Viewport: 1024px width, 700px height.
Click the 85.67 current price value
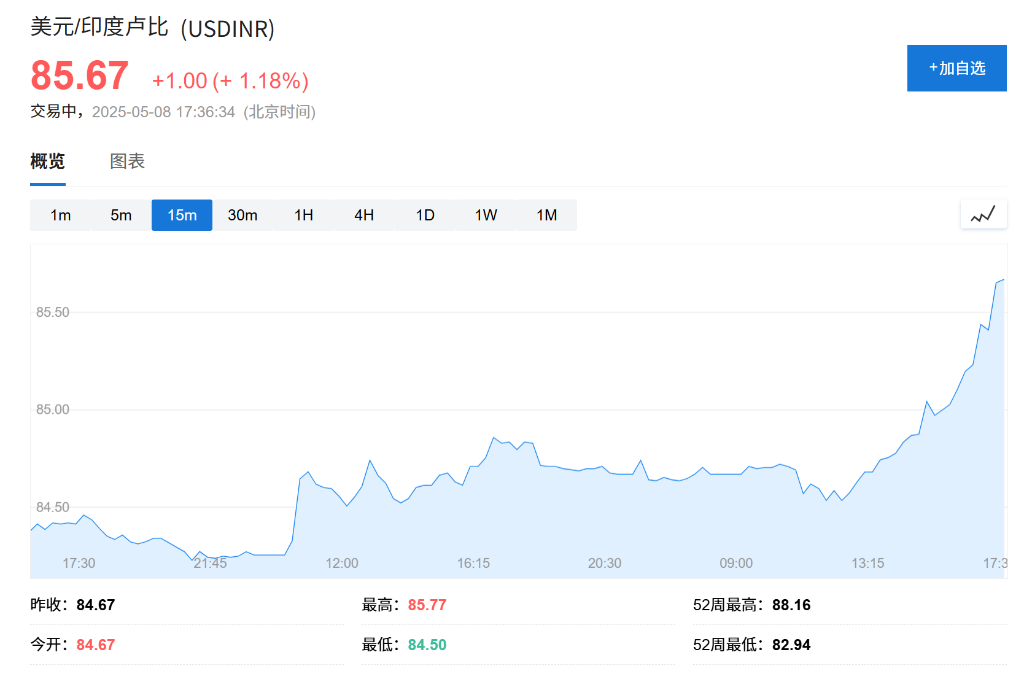80,77
